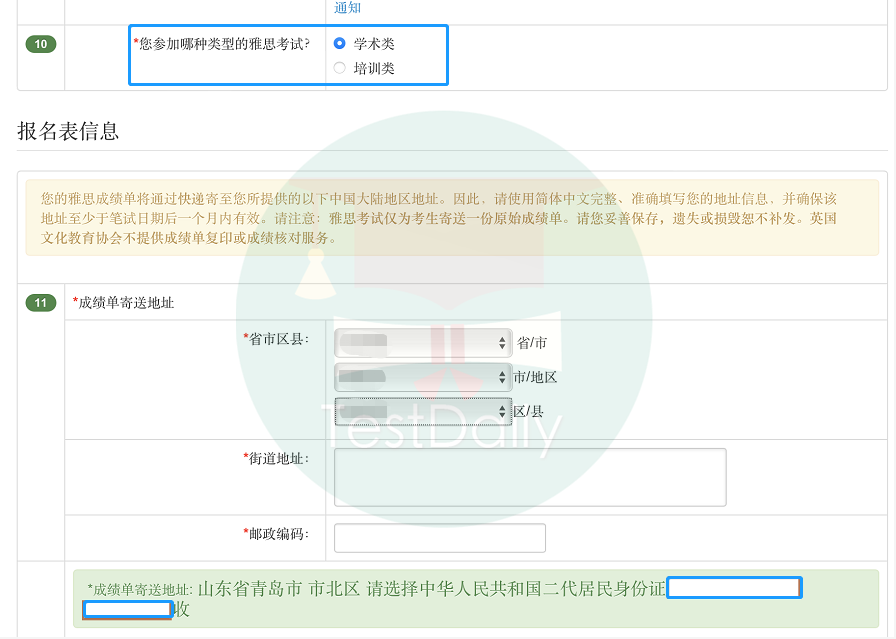Click the 省/市 caption beside first dropdown

532,343
